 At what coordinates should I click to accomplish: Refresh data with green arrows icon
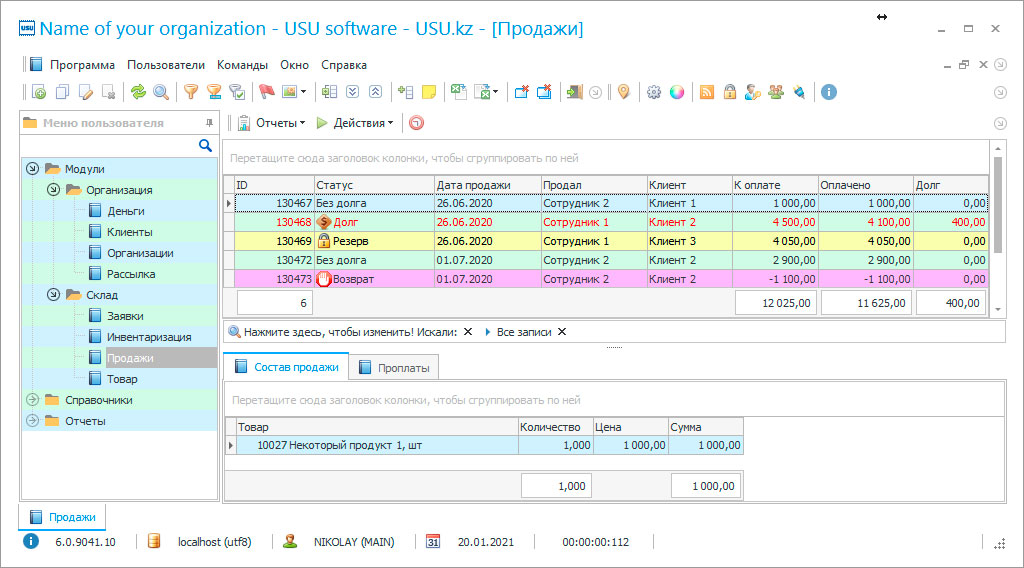click(x=138, y=92)
